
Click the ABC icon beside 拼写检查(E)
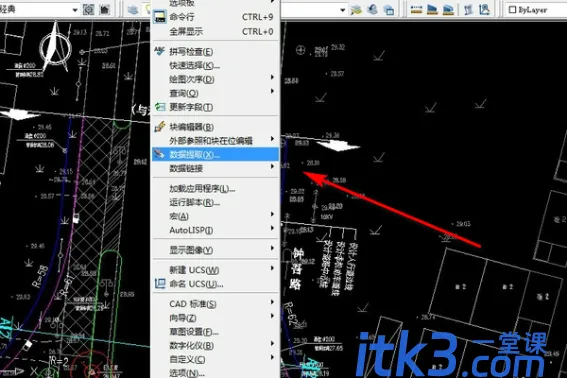tap(159, 51)
